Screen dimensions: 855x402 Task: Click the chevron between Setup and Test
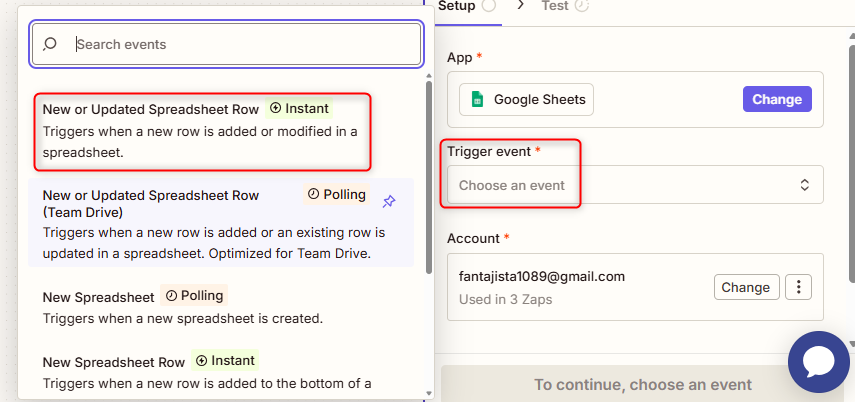[x=520, y=6]
